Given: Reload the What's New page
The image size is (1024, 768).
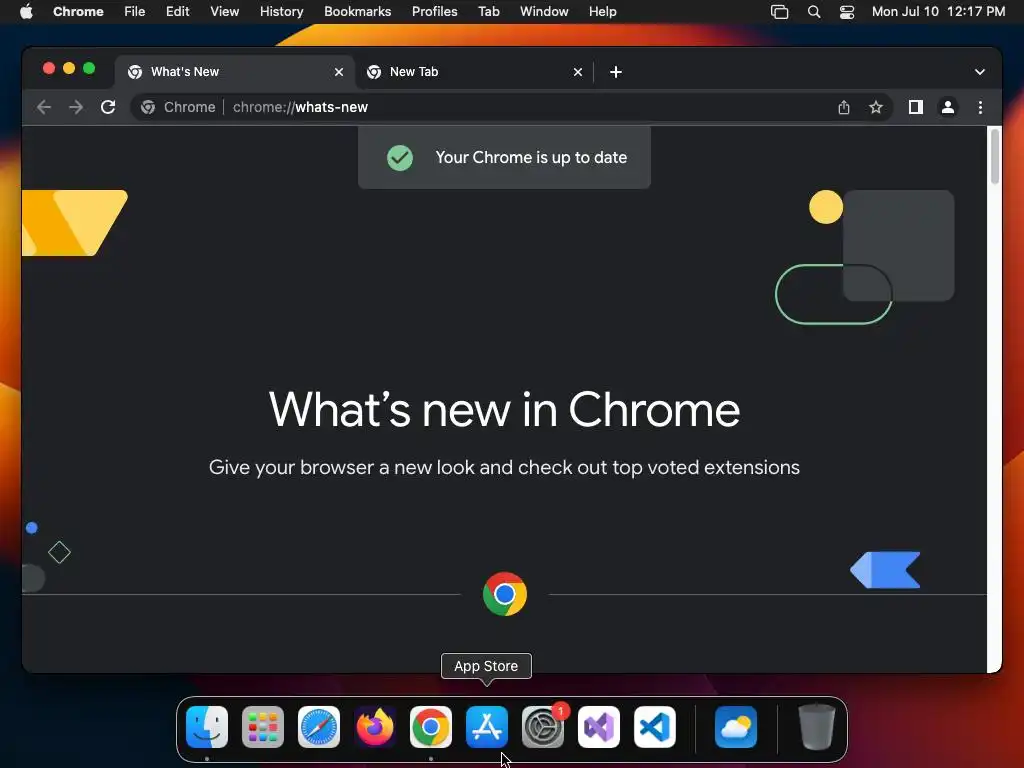Looking at the screenshot, I should [108, 107].
